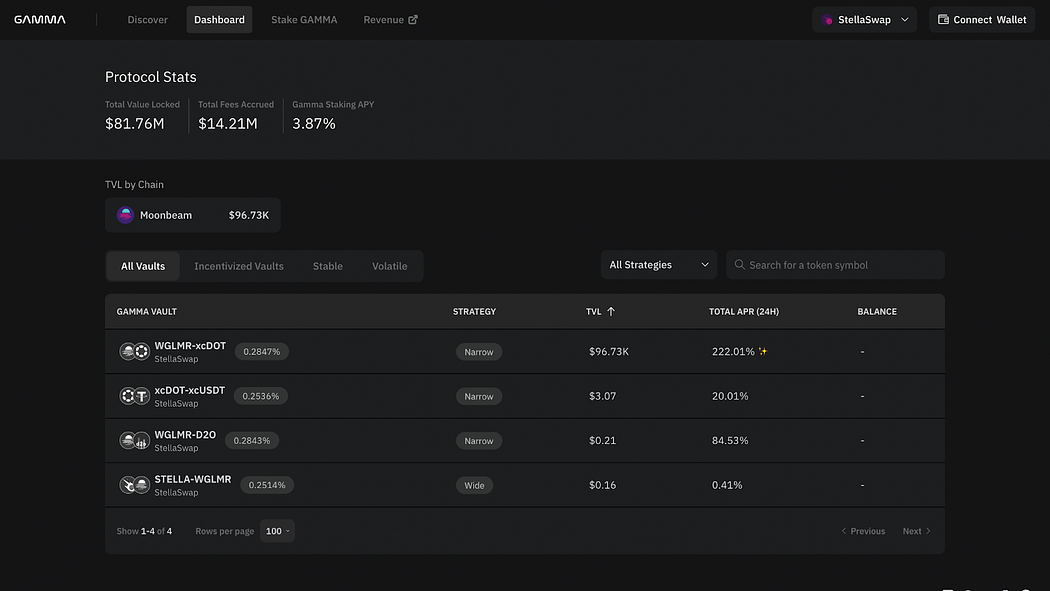Click the WGLMR-xcDOT token pair icon
The height and width of the screenshot is (591, 1050).
click(134, 351)
